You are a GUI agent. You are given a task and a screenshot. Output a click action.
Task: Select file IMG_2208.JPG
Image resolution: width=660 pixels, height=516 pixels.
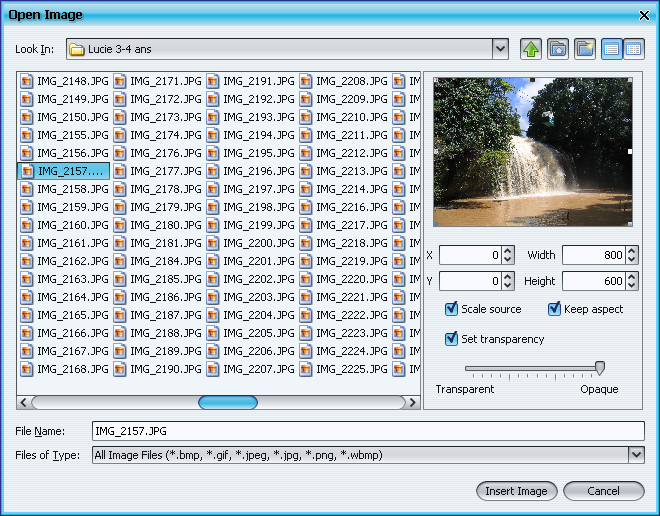[343, 81]
